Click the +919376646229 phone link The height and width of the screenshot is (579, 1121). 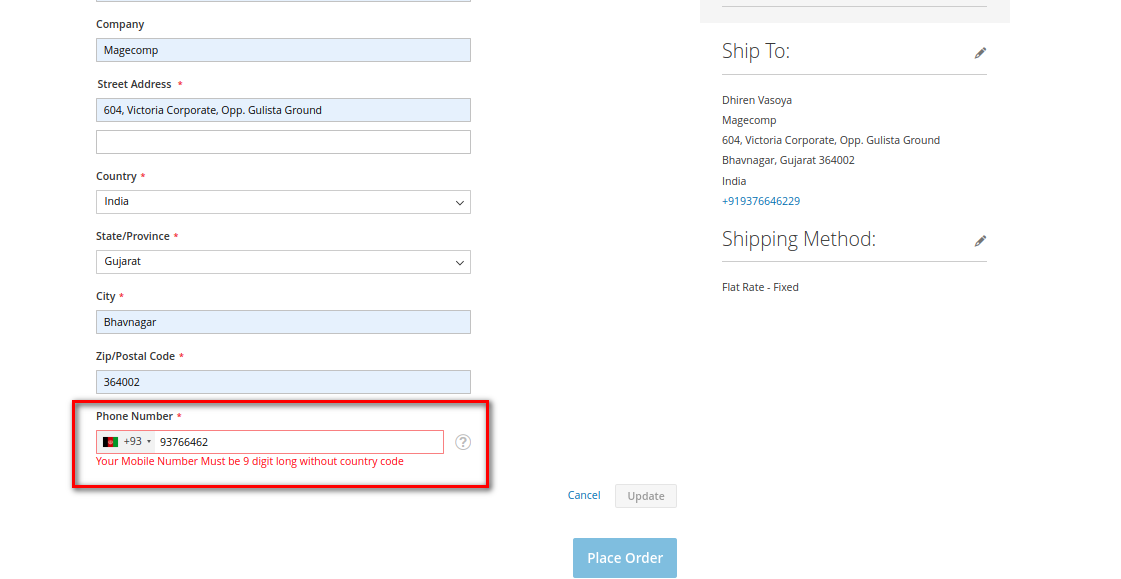[760, 201]
